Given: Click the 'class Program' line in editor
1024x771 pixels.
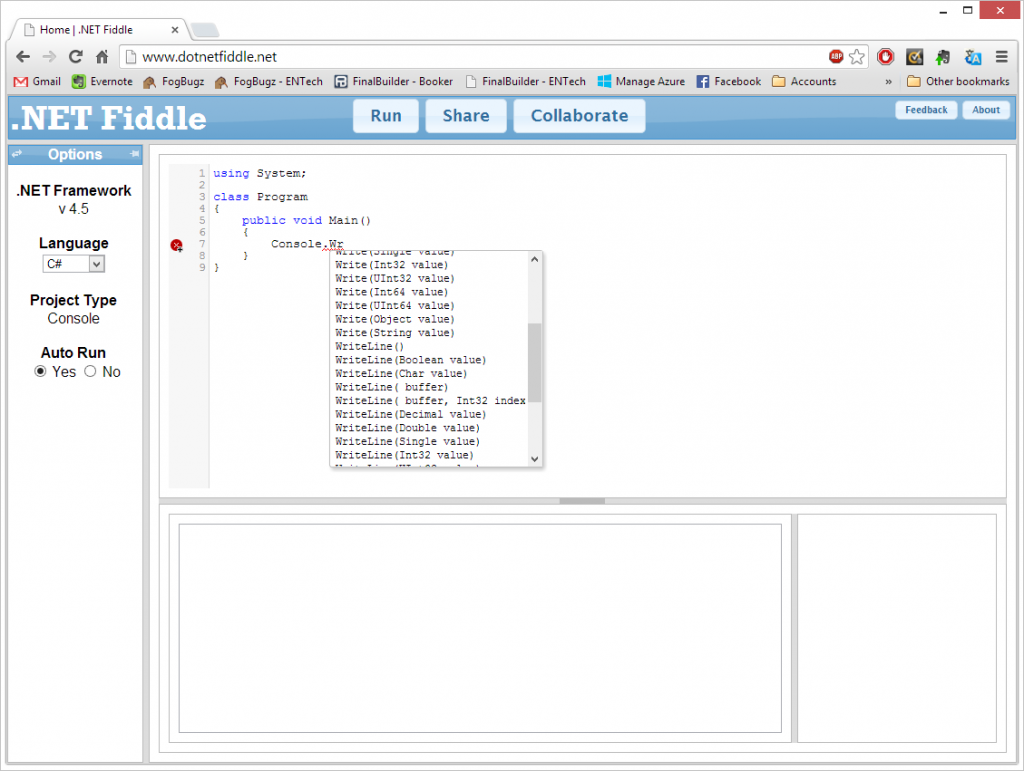Looking at the screenshot, I should (260, 197).
